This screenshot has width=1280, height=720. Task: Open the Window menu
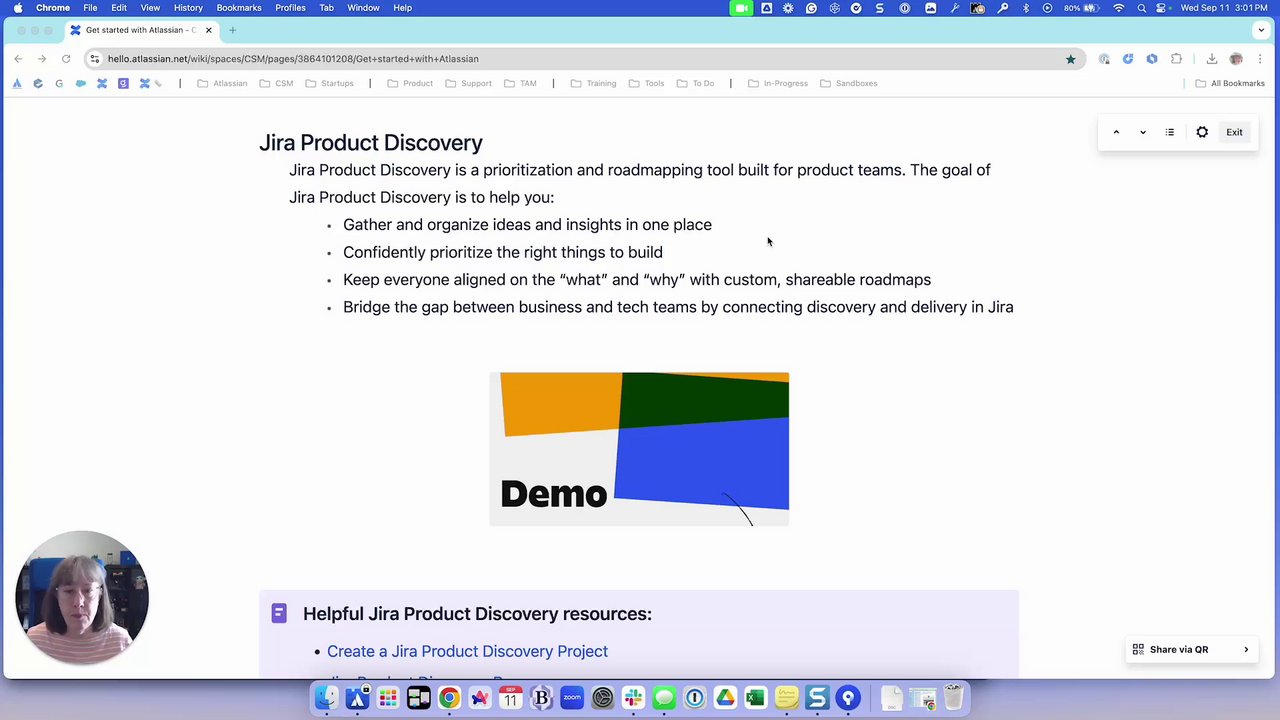click(363, 8)
